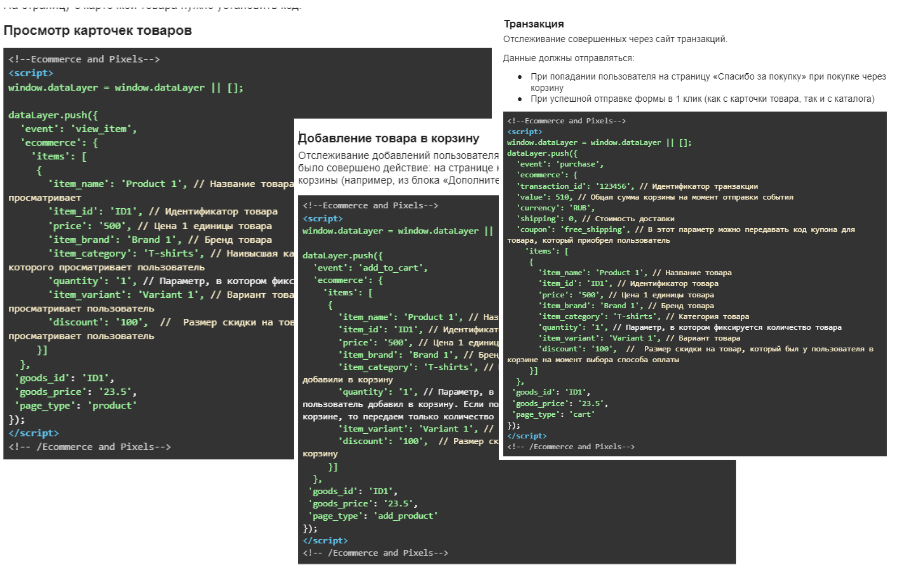Click the heading 'Просмотр карточек товаров'
This screenshot has height=569, width=907.
pyautogui.click(x=97, y=31)
